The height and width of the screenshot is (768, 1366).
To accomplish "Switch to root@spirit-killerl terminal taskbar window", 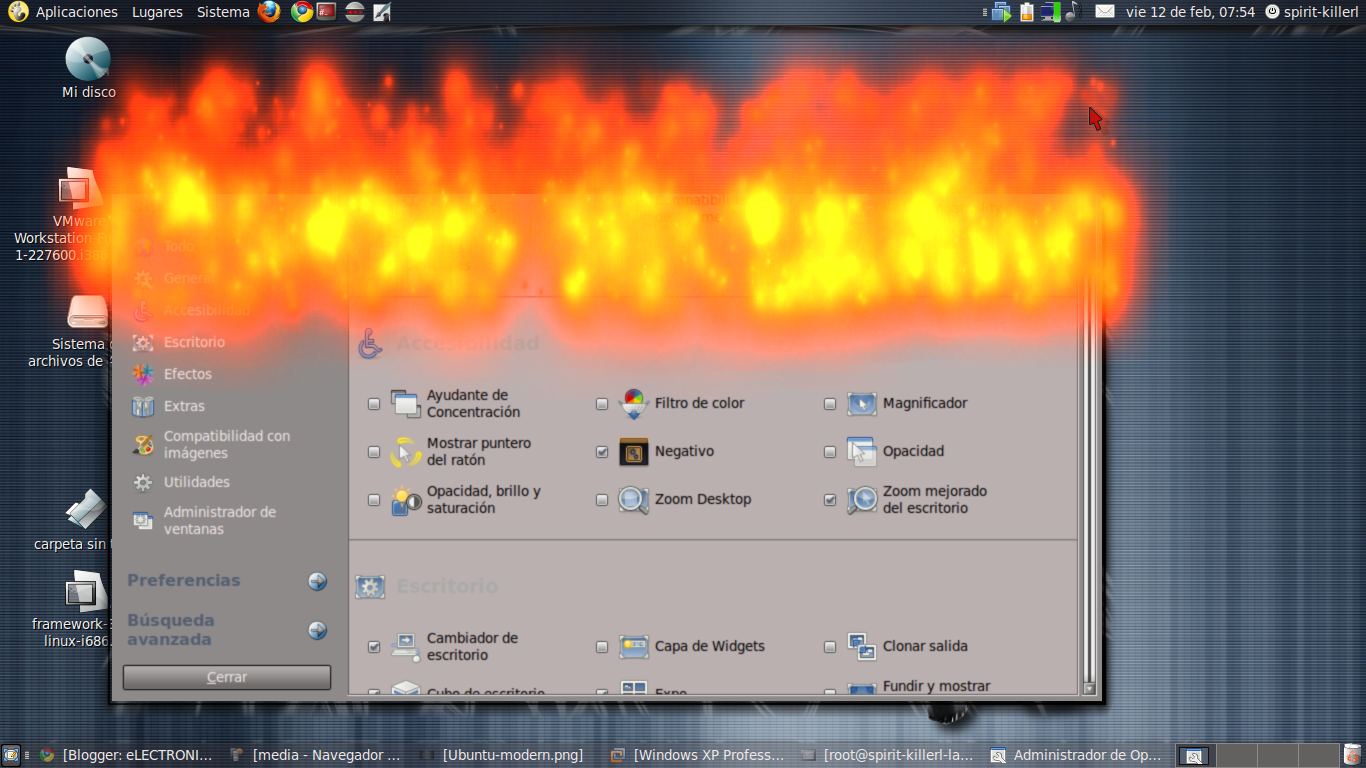I will click(x=886, y=755).
